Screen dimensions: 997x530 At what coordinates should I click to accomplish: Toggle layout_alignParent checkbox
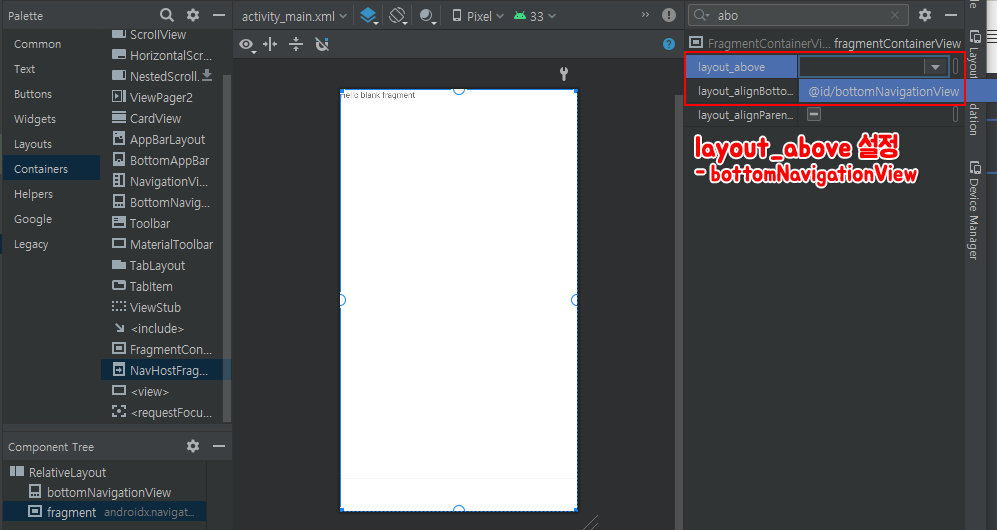point(814,114)
